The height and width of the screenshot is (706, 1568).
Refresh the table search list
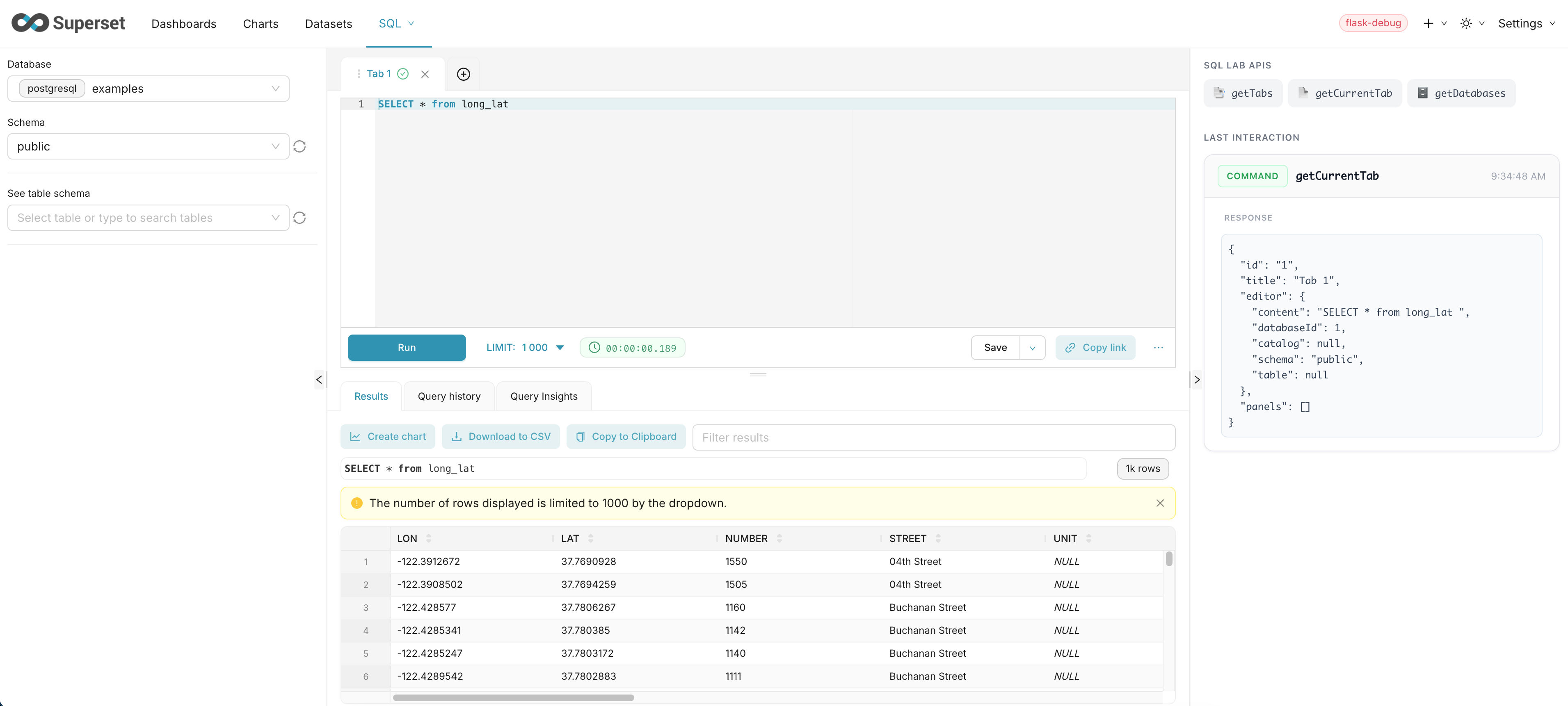(299, 218)
